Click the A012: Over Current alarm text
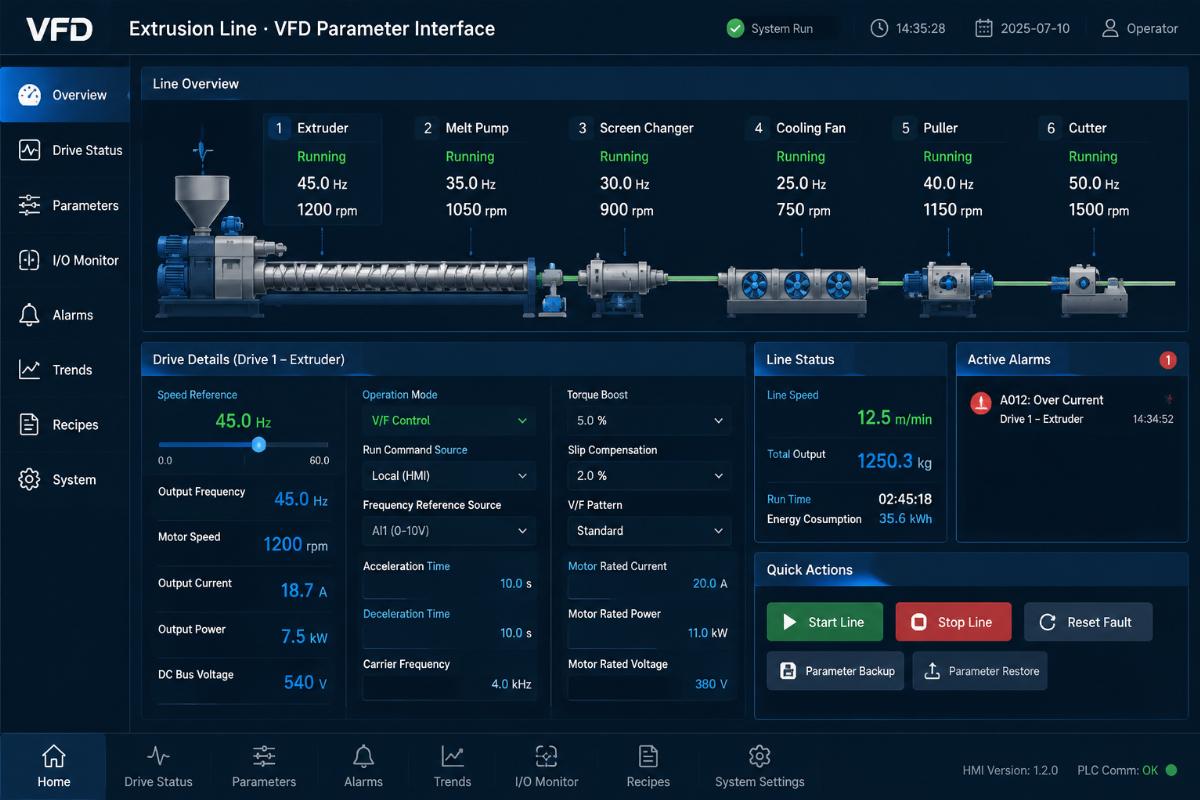 1051,400
